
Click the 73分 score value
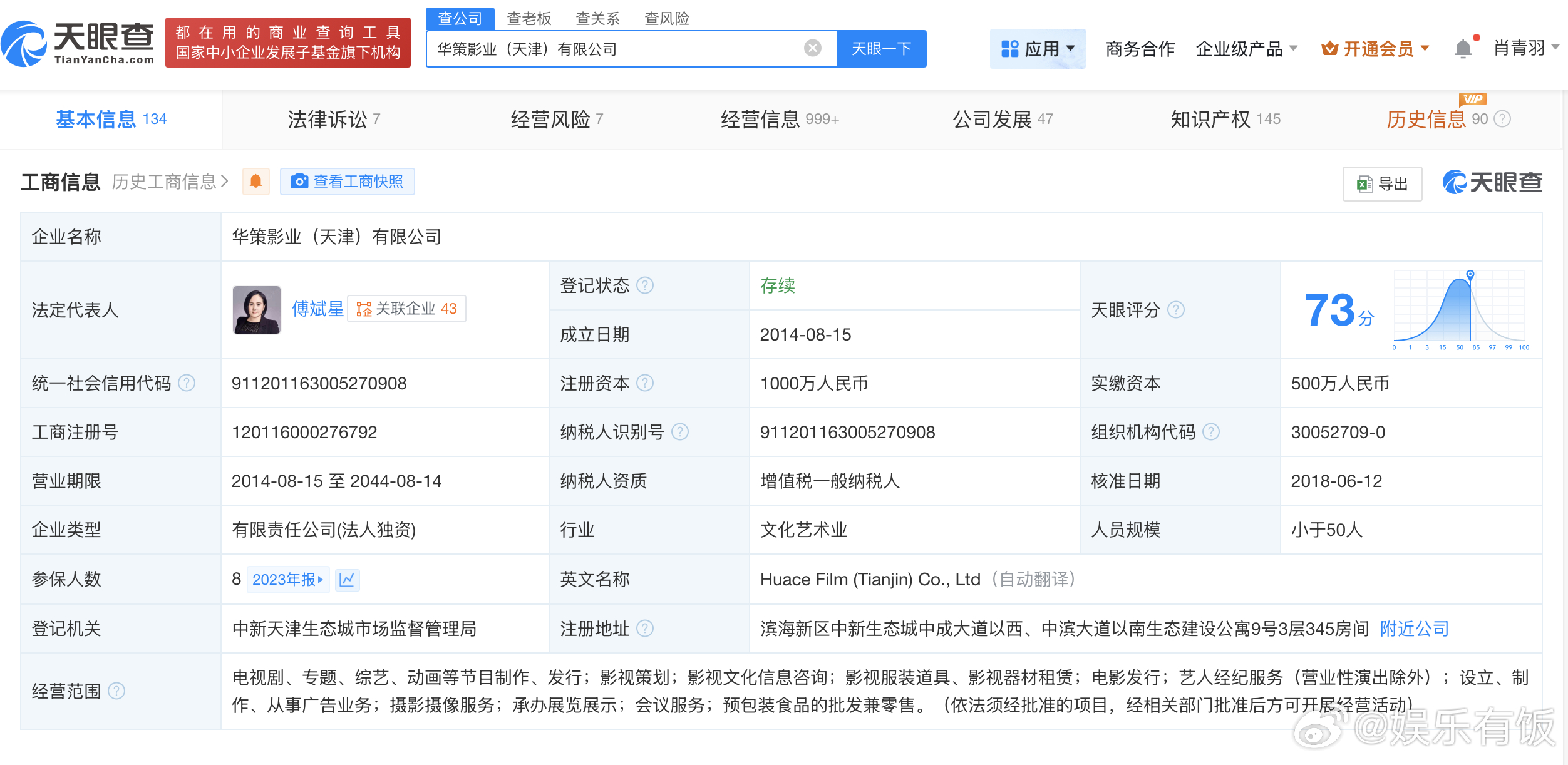[1338, 311]
